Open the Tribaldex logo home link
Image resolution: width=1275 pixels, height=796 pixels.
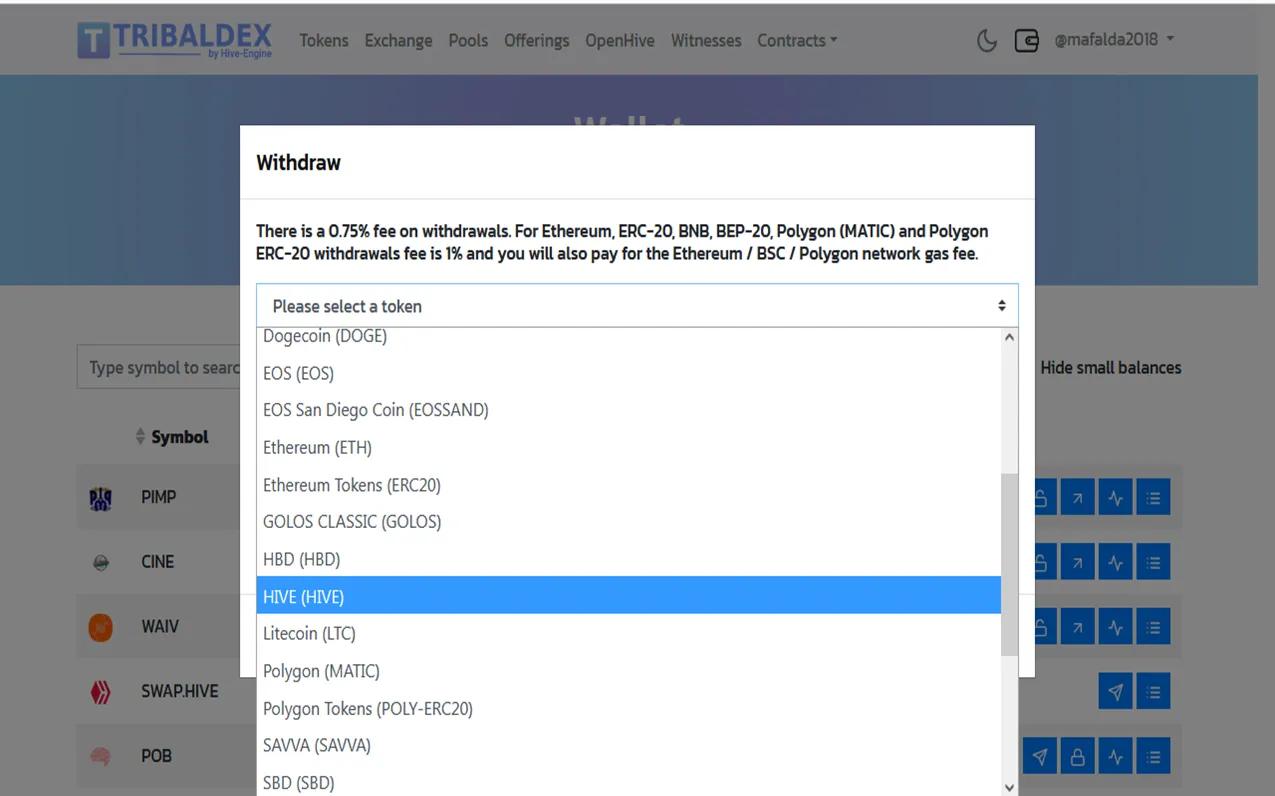(x=174, y=40)
